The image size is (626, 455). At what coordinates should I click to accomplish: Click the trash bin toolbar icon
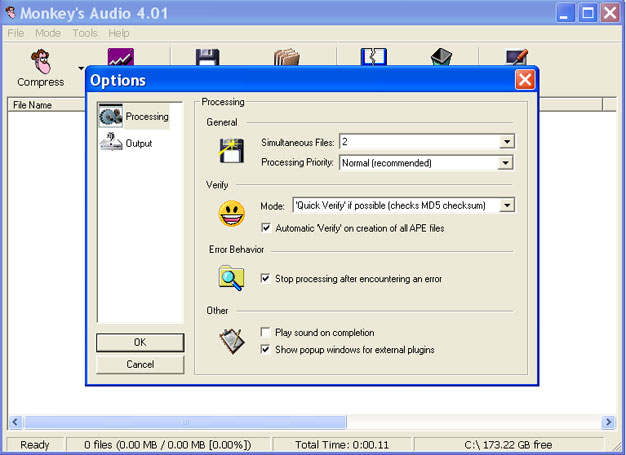[441, 57]
